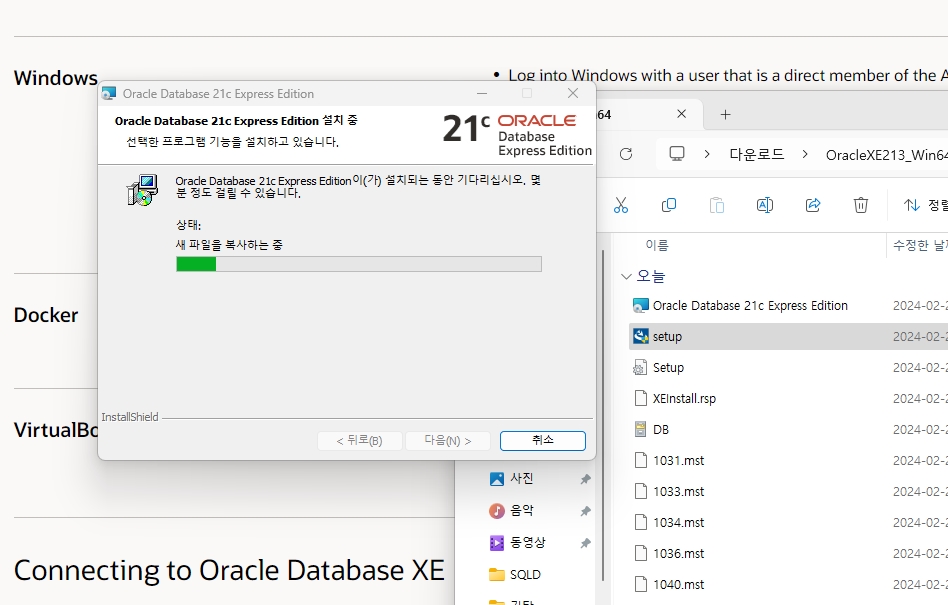Select the highlighted setup file
This screenshot has width=948, height=605.
click(x=788, y=337)
